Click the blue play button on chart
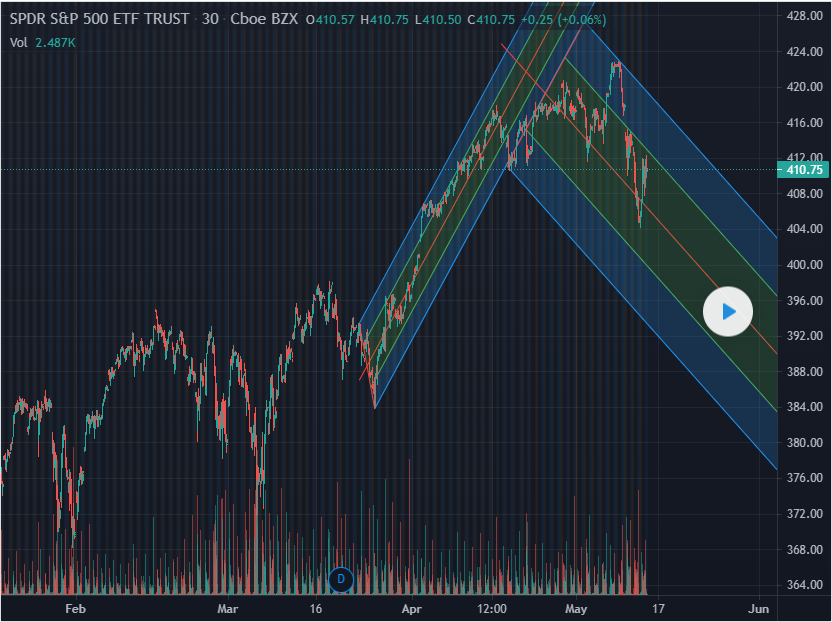 click(728, 312)
